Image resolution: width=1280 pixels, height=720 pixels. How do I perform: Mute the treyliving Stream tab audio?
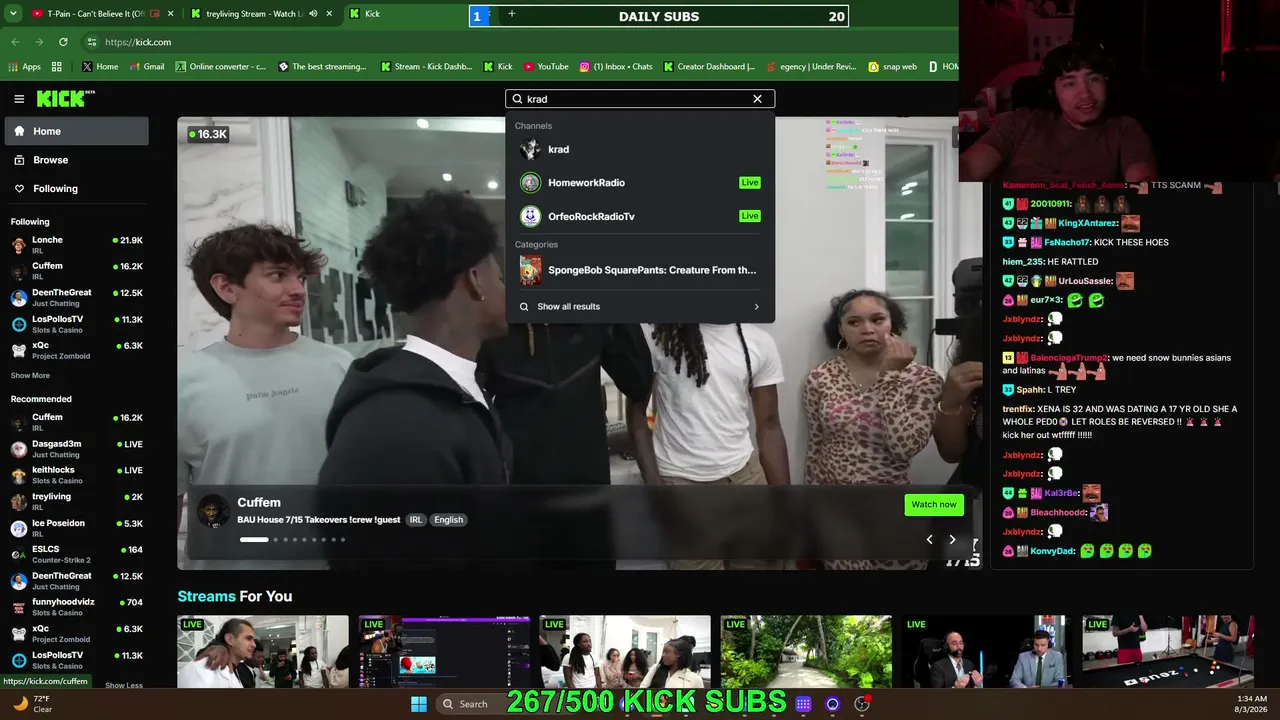313,14
